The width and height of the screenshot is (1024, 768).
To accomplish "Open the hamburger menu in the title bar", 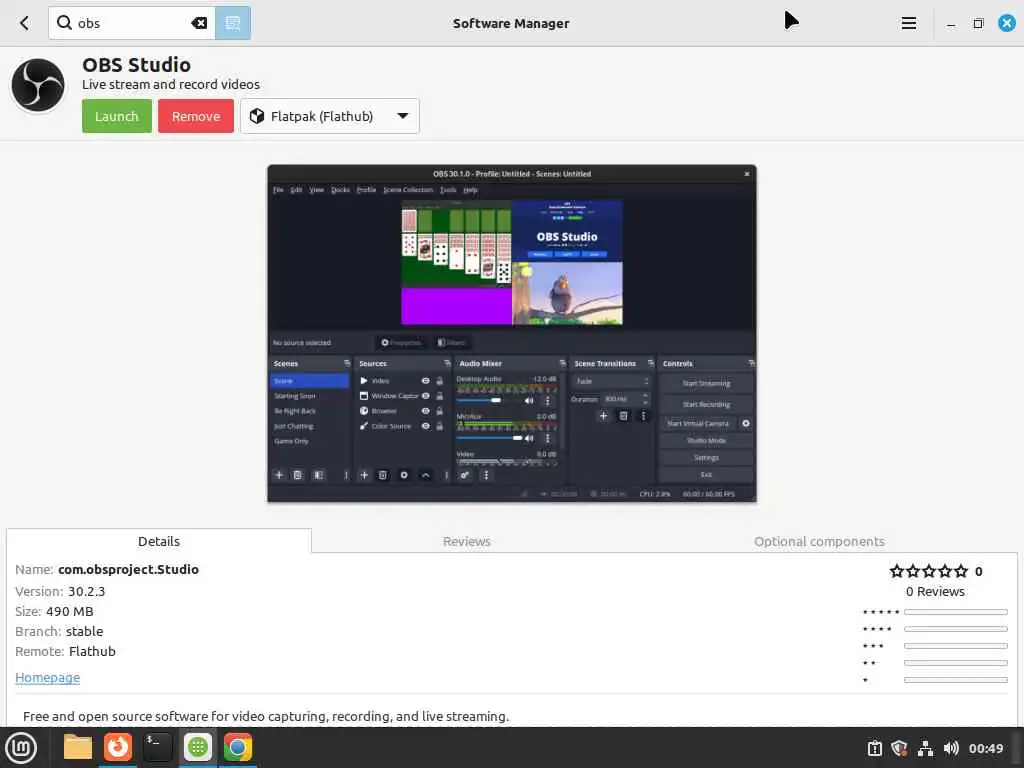I will tap(908, 24).
